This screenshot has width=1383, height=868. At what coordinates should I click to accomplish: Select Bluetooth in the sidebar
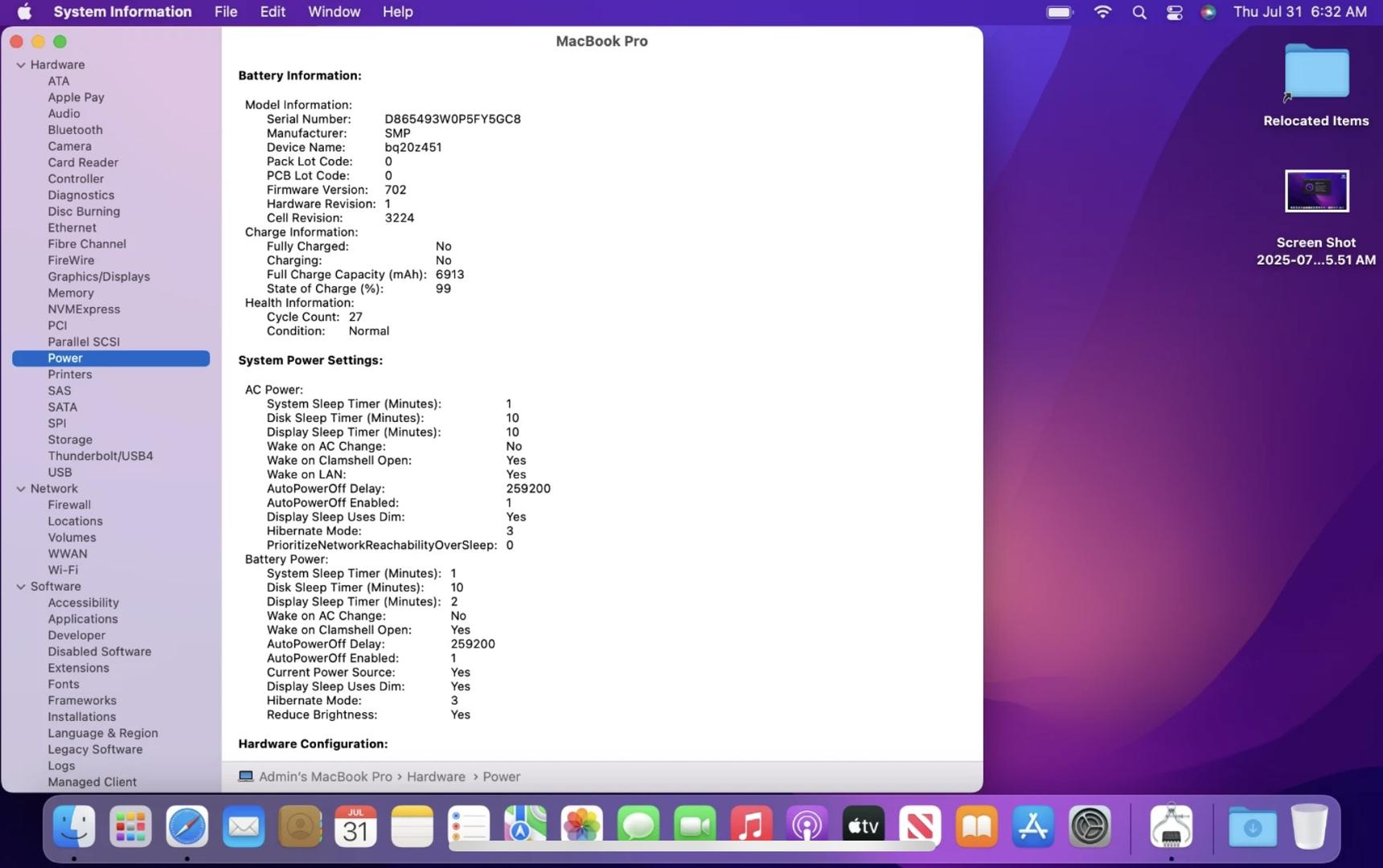[x=75, y=130]
